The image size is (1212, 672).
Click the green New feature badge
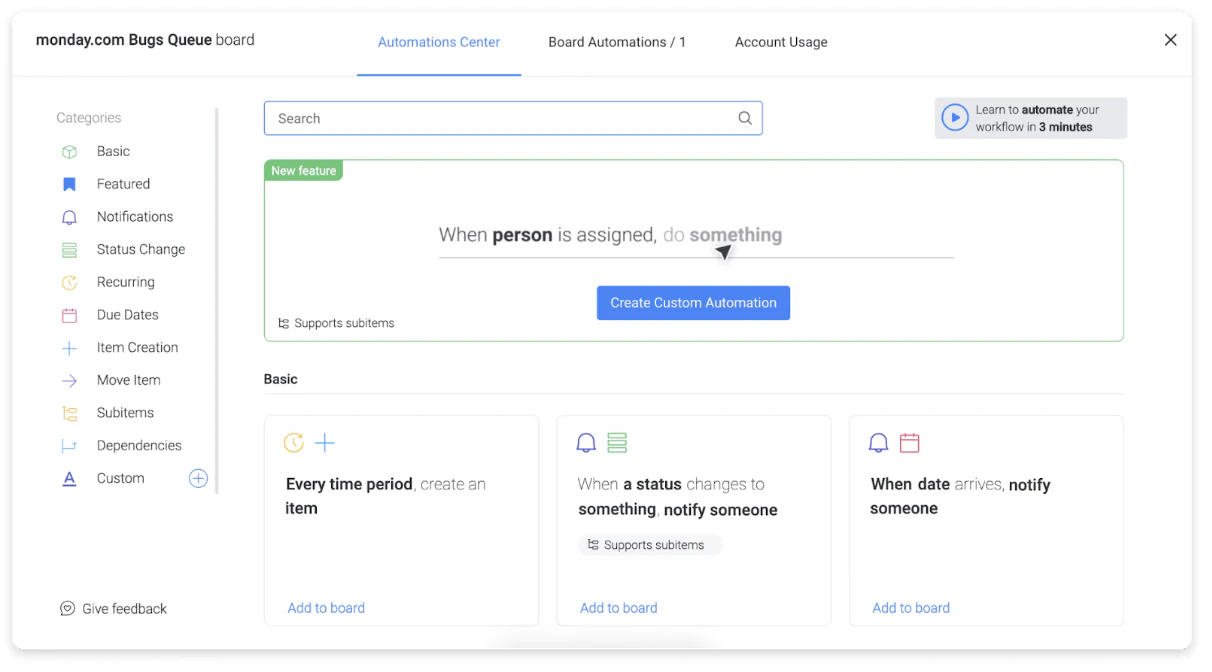click(303, 171)
